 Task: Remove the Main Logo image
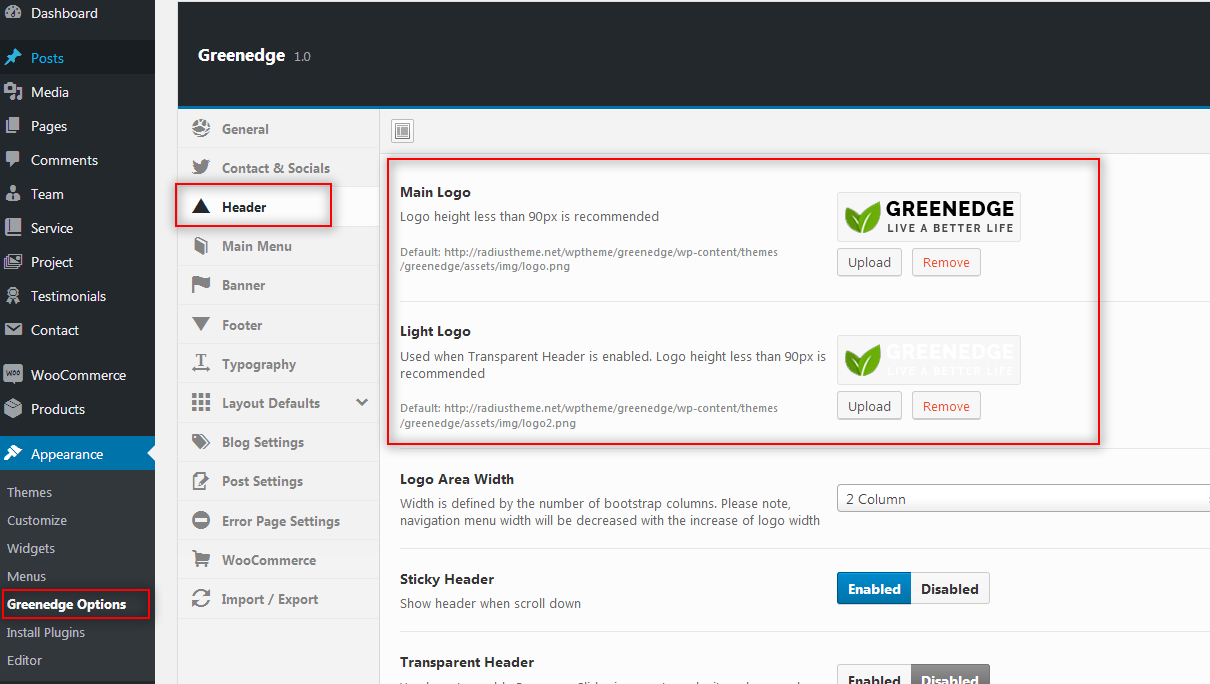tap(946, 262)
